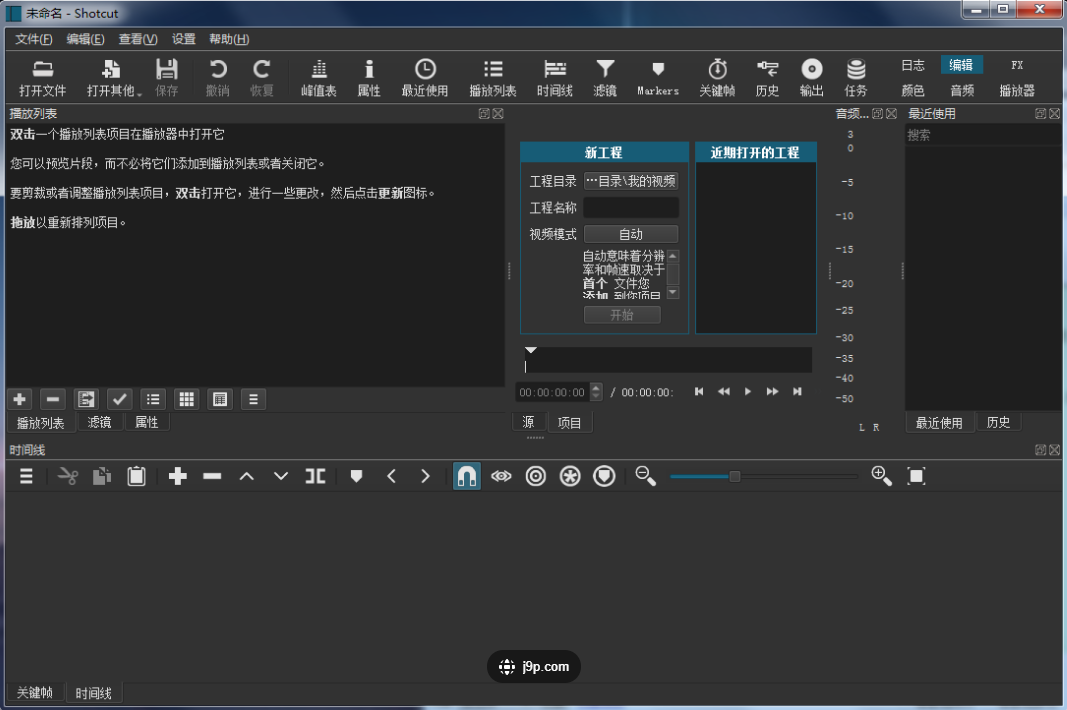This screenshot has width=1067, height=710.
Task: Click the timeline zoom slider
Action: pos(764,477)
